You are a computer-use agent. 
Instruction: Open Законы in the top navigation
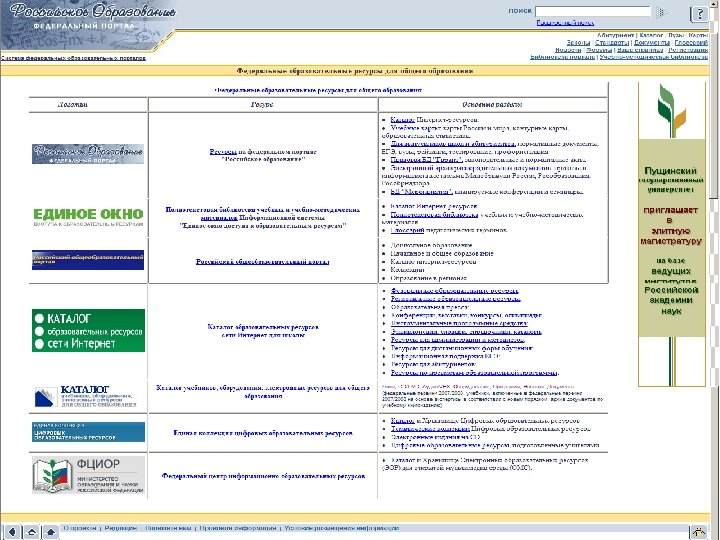coord(578,43)
